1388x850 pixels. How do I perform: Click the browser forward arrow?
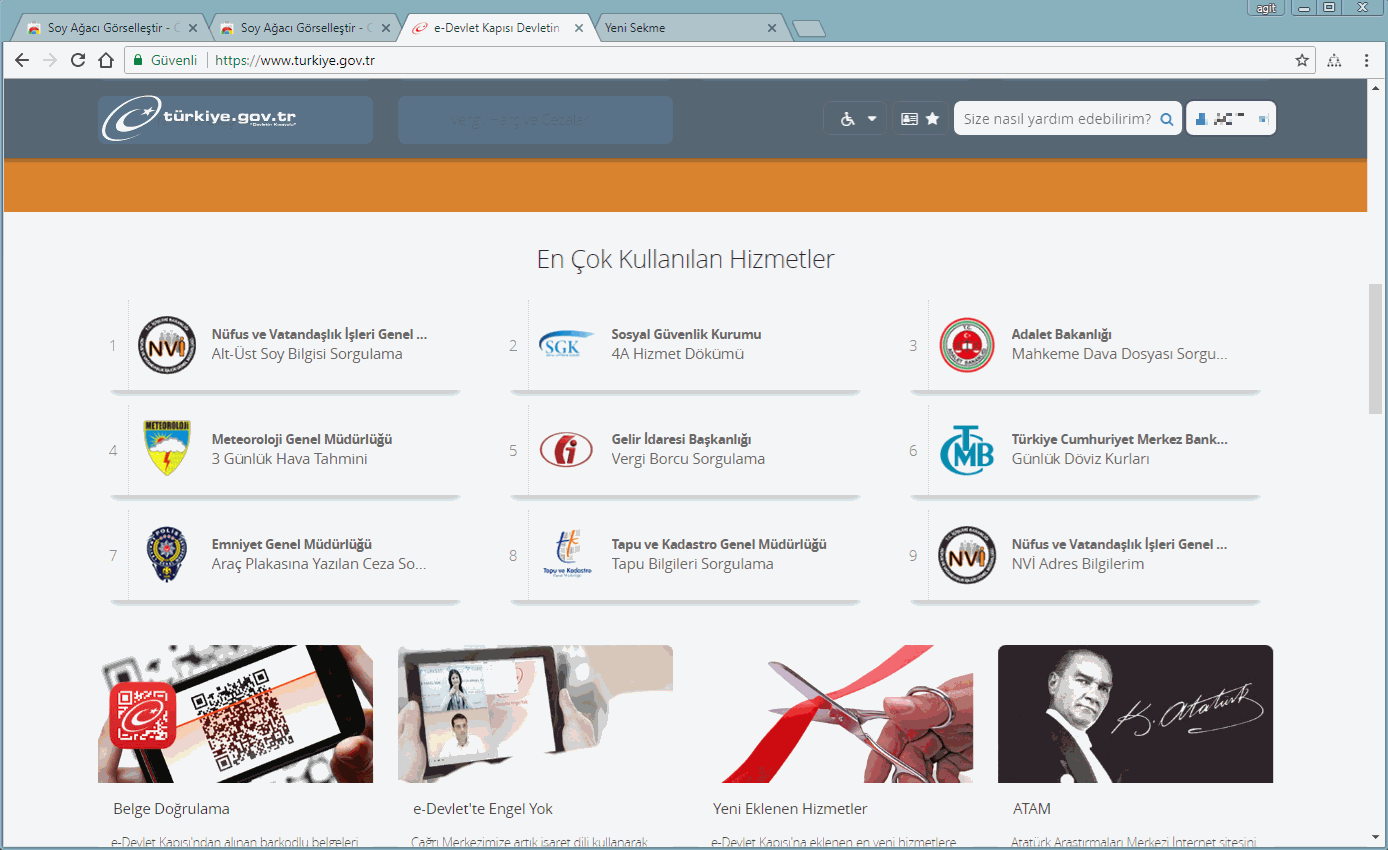[50, 60]
